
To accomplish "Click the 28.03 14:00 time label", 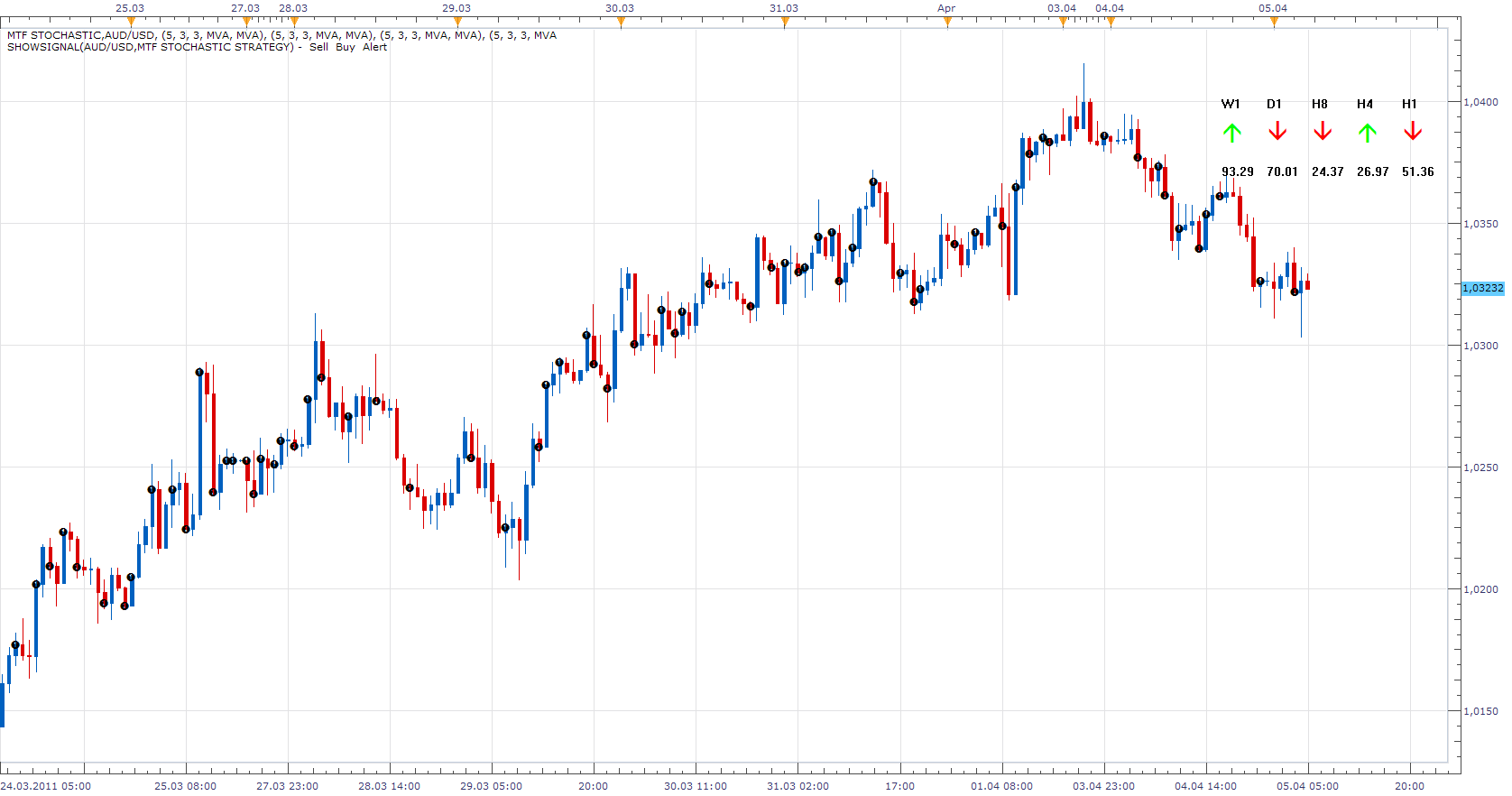I will tap(389, 786).
